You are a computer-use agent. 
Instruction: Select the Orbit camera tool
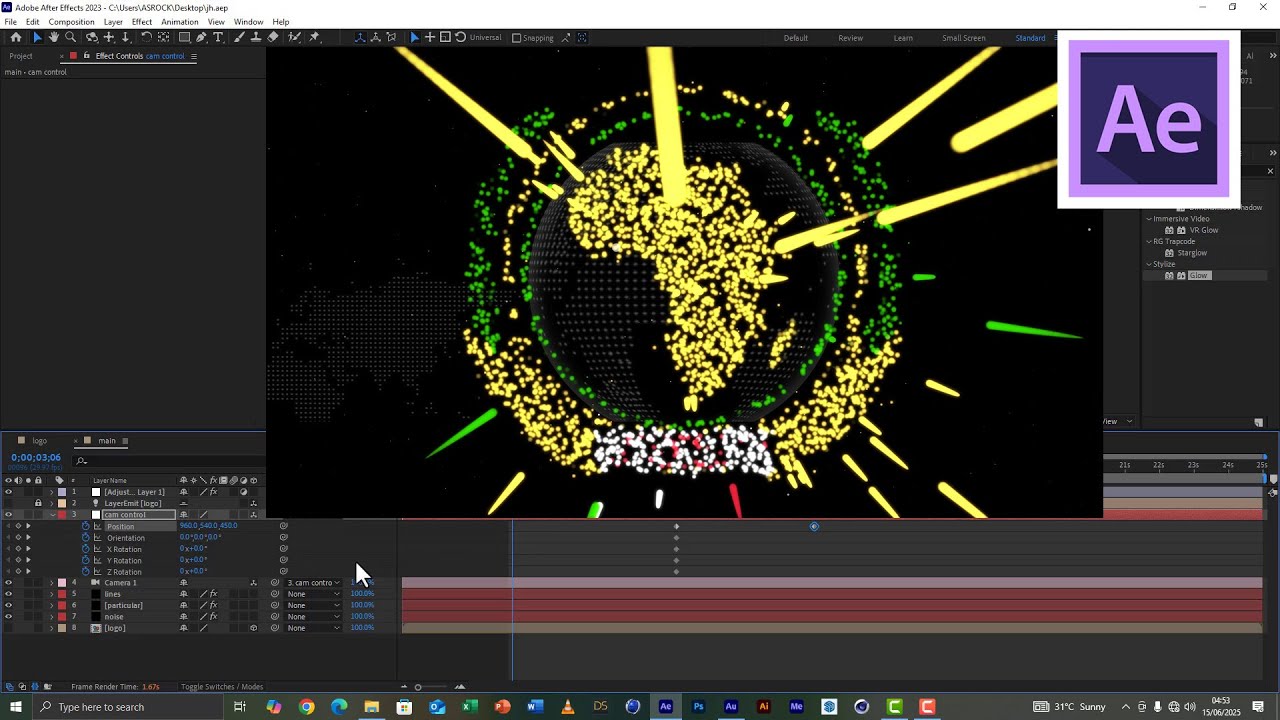(92, 37)
